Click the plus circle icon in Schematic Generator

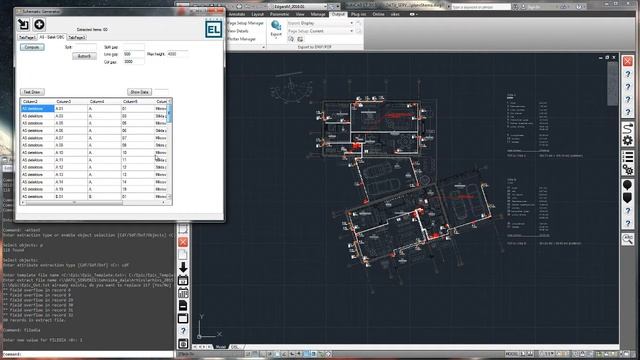(x=39, y=24)
